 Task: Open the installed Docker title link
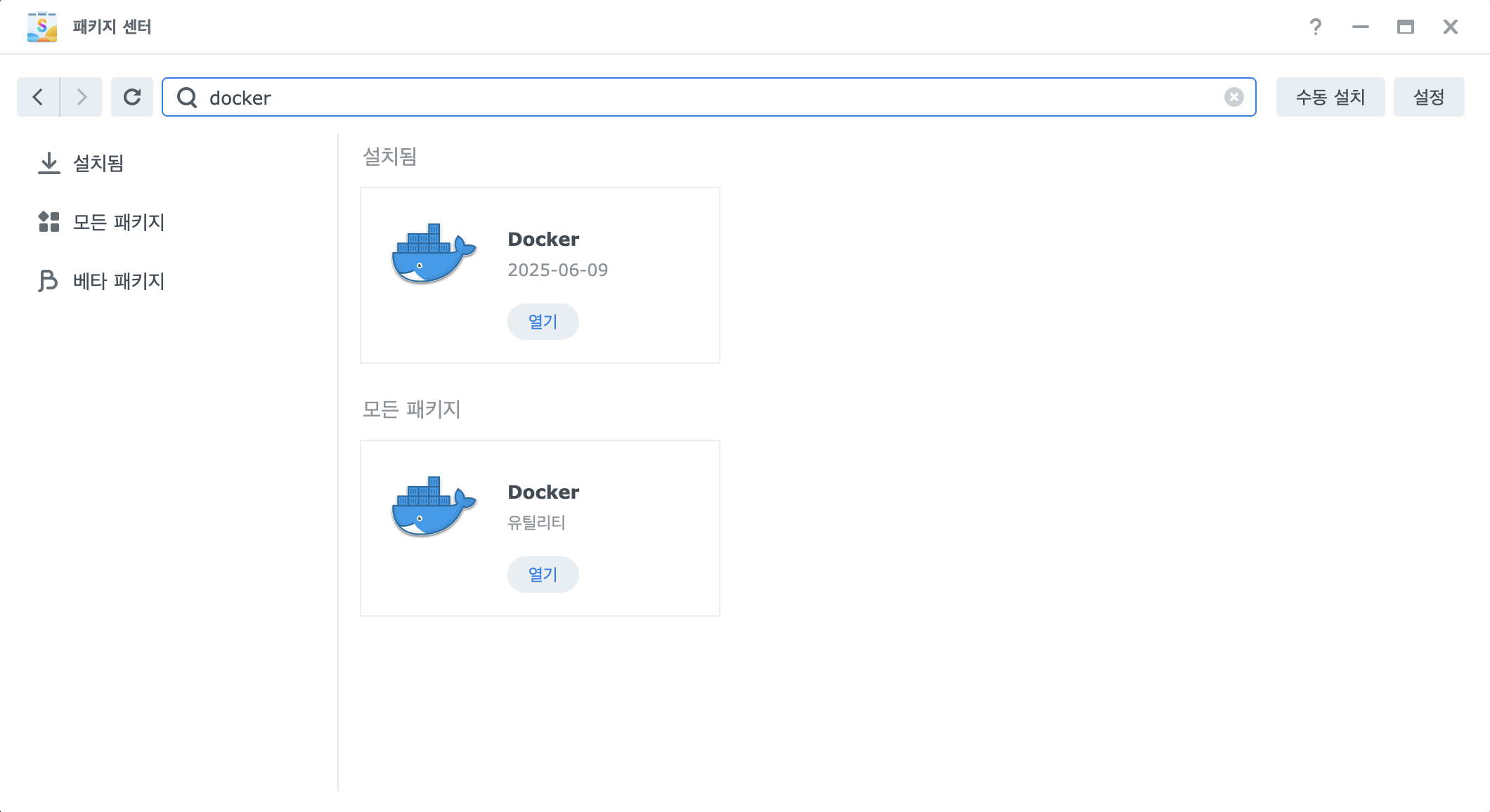point(543,240)
